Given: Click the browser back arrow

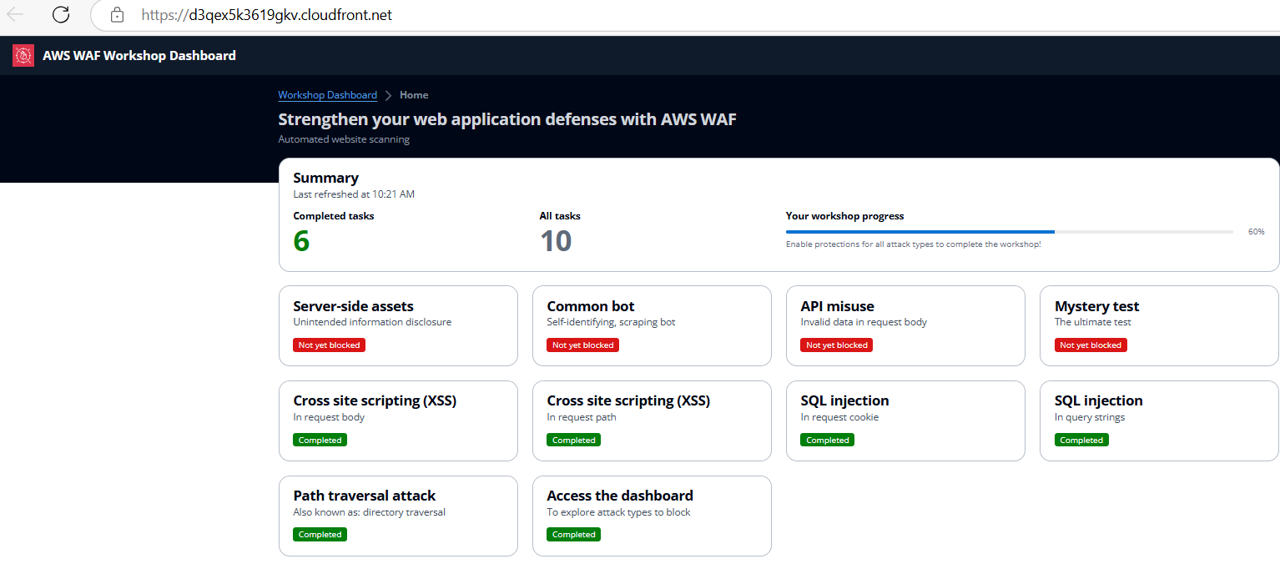Looking at the screenshot, I should 15,15.
